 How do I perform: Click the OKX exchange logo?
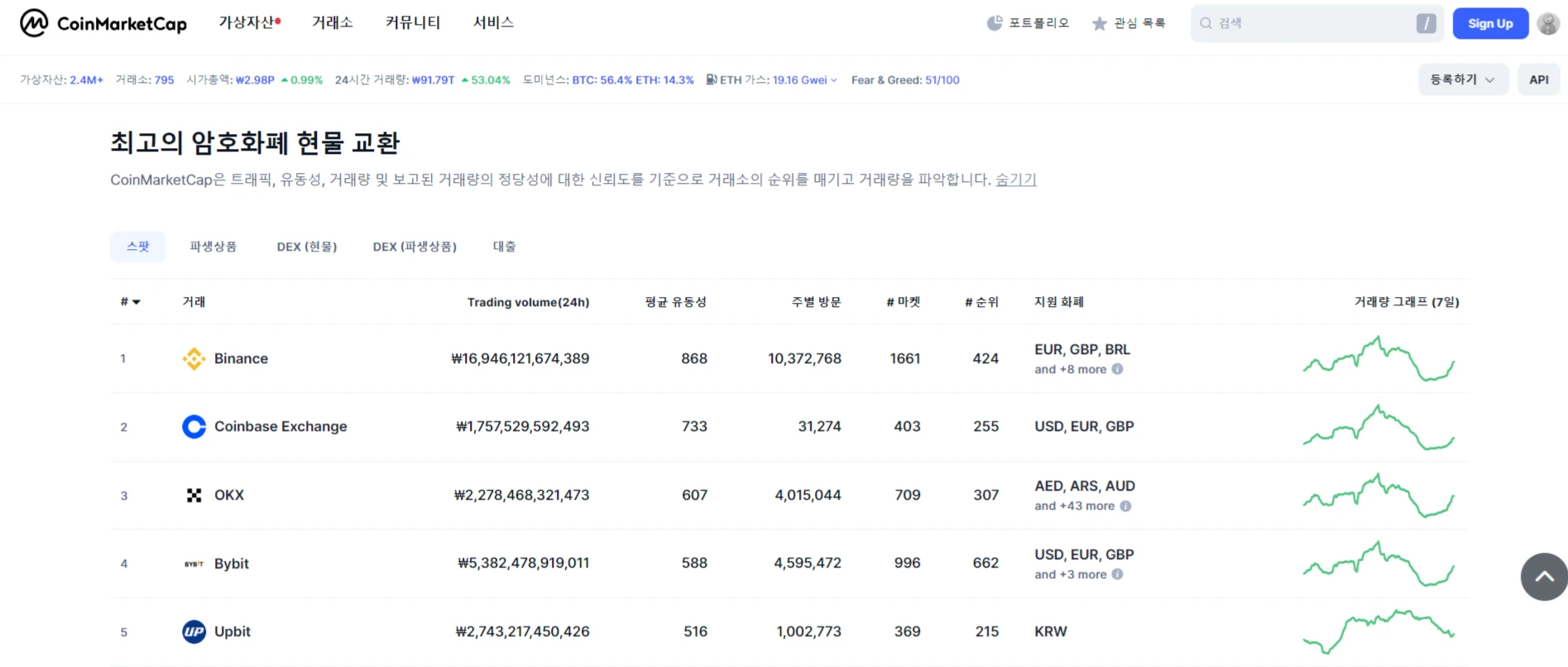[x=194, y=495]
